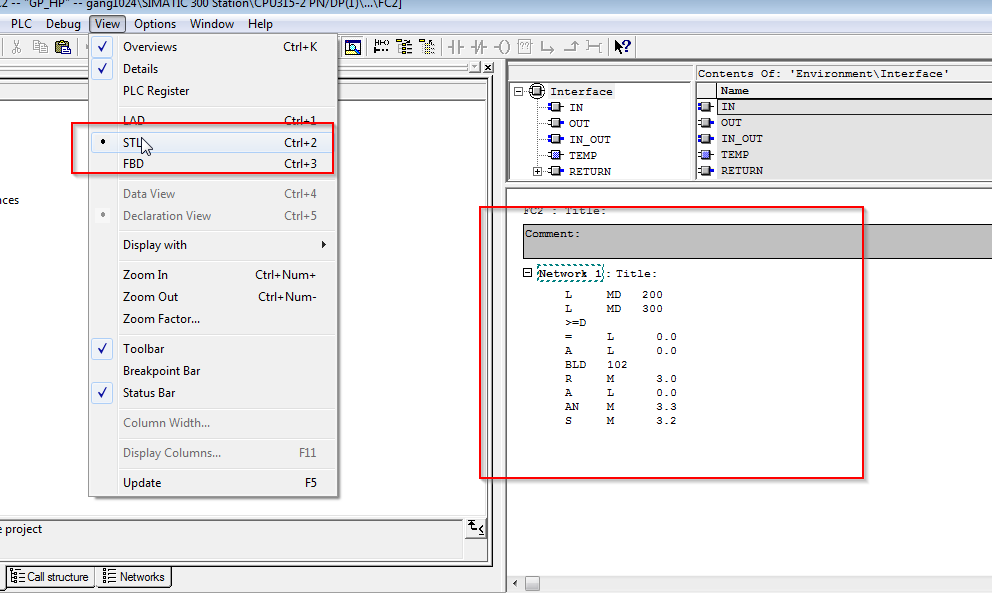Screen dimensions: 992x594
Task: Switch to the Networks tab
Action: [134, 577]
